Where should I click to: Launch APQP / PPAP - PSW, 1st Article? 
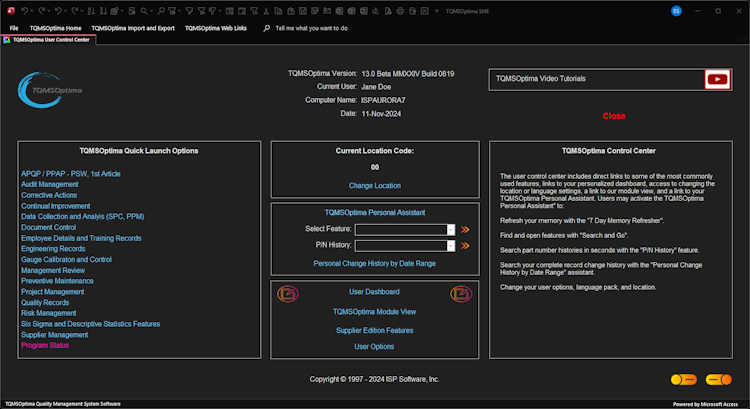[x=71, y=174]
